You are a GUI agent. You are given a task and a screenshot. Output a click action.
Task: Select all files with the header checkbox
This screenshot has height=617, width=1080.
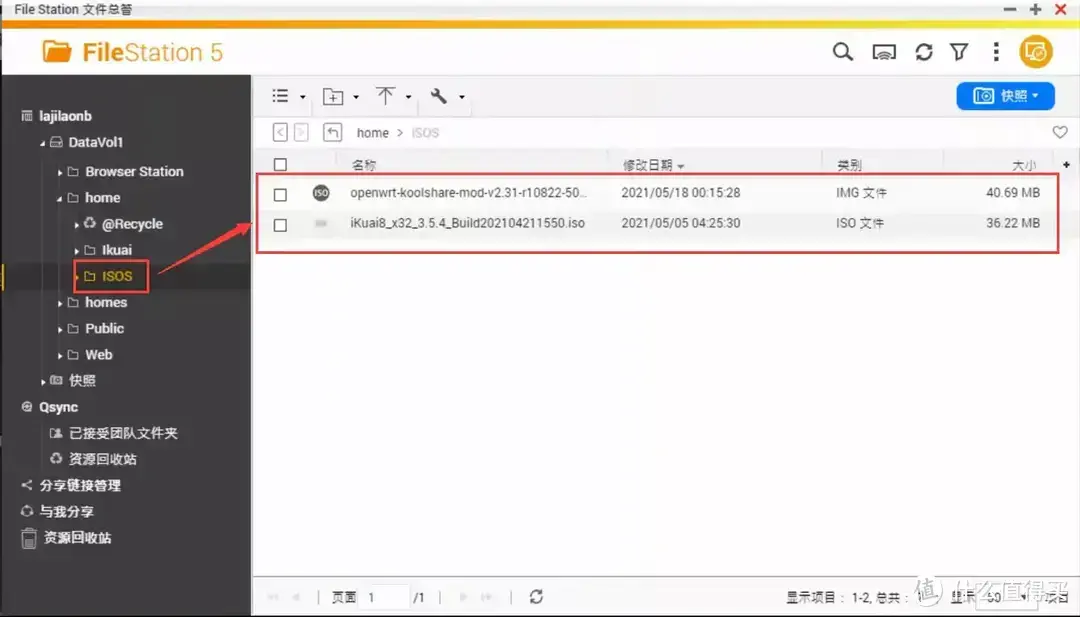280,164
